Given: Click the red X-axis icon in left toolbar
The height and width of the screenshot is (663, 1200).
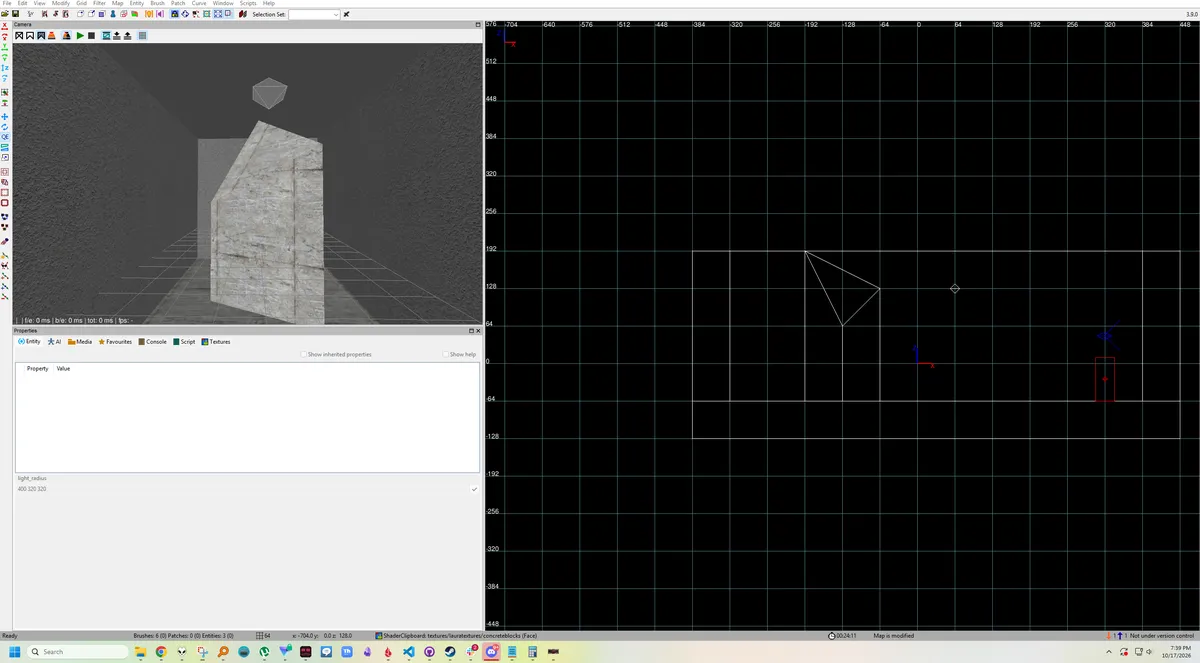Looking at the screenshot, I should 5,25.
